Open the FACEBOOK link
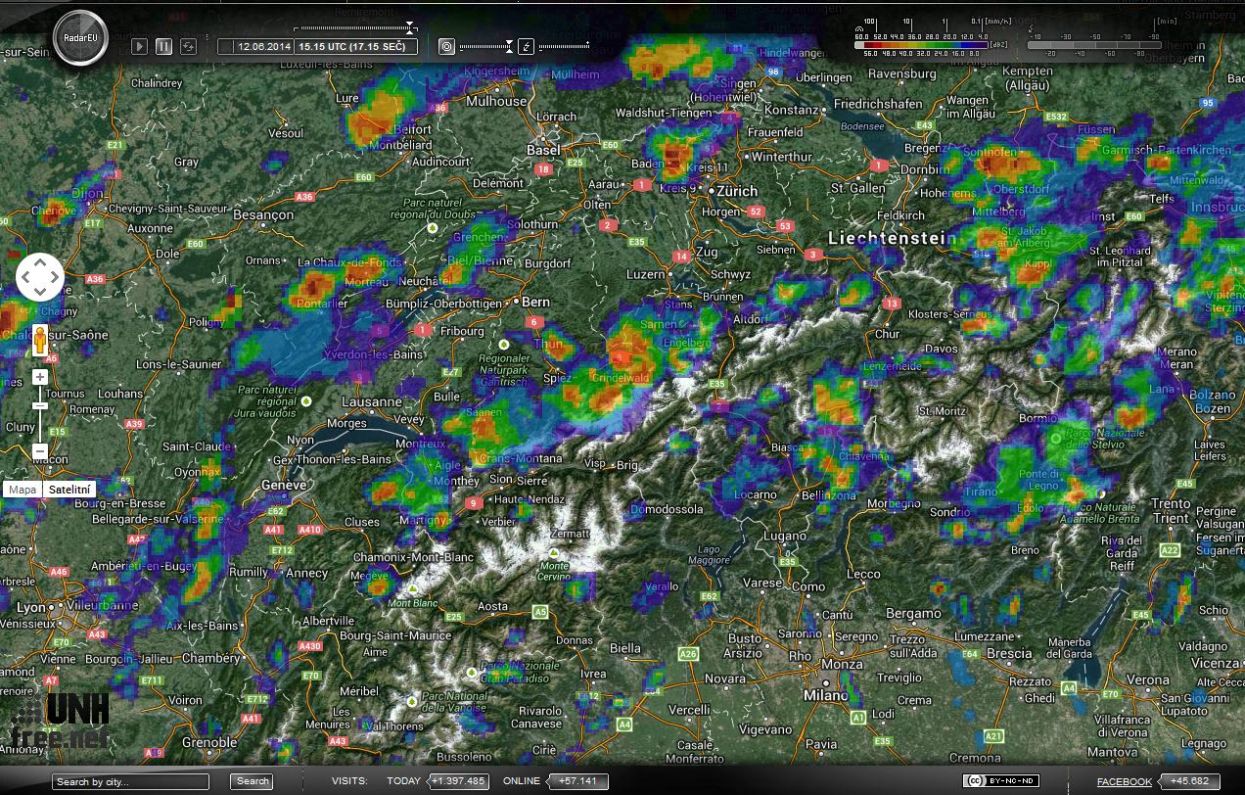1245x795 pixels. tap(1124, 781)
